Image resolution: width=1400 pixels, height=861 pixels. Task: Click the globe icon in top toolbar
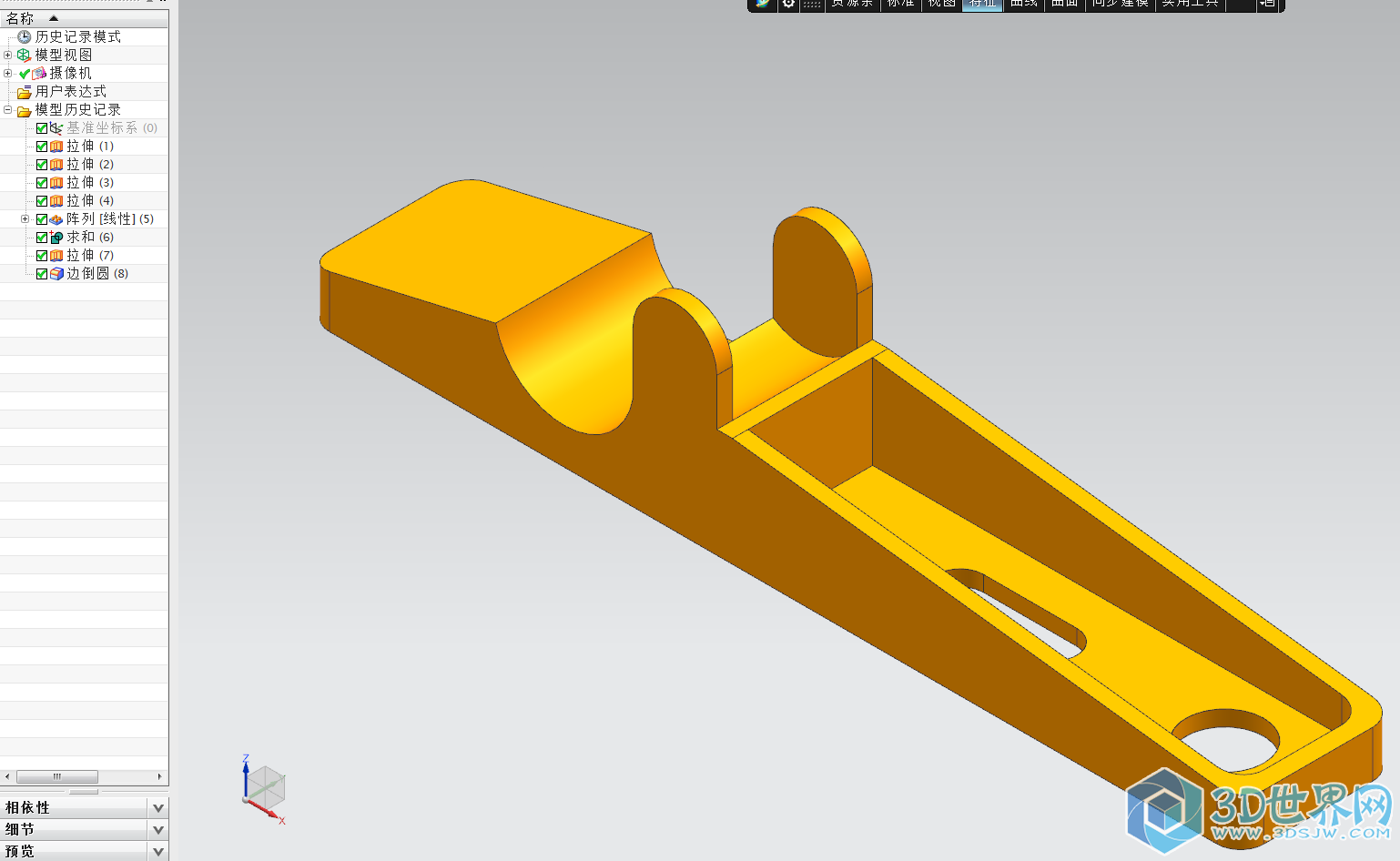(x=763, y=4)
